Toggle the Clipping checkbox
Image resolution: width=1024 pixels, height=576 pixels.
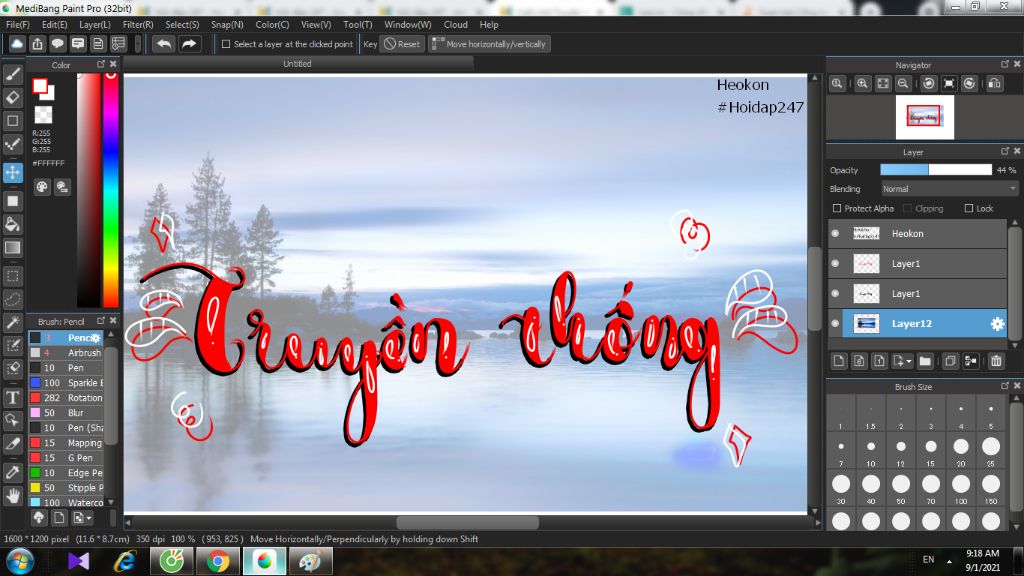coord(907,208)
